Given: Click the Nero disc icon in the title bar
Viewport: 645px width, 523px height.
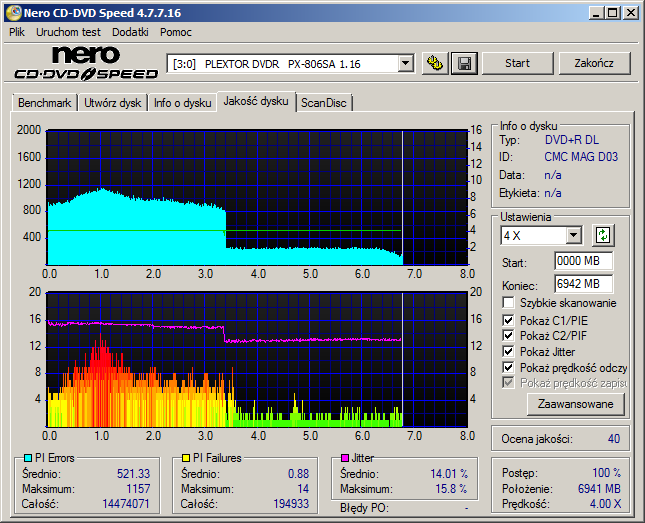Looking at the screenshot, I should click(14, 13).
